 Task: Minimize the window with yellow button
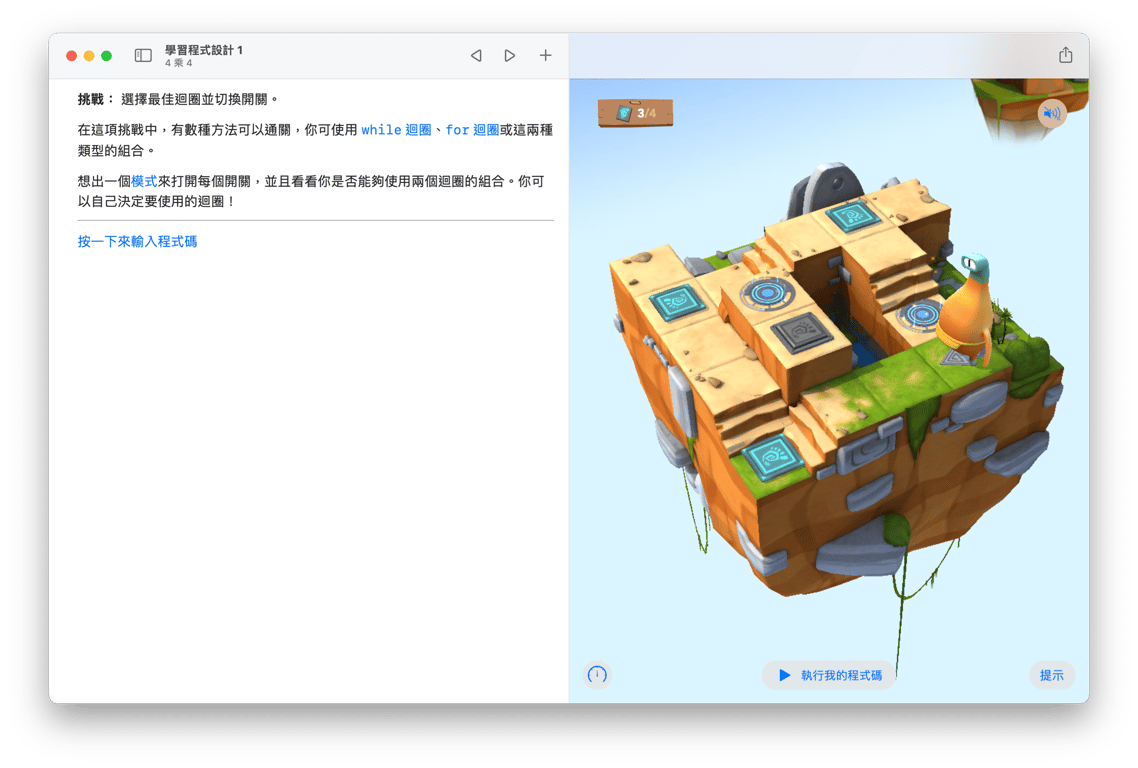[x=89, y=56]
